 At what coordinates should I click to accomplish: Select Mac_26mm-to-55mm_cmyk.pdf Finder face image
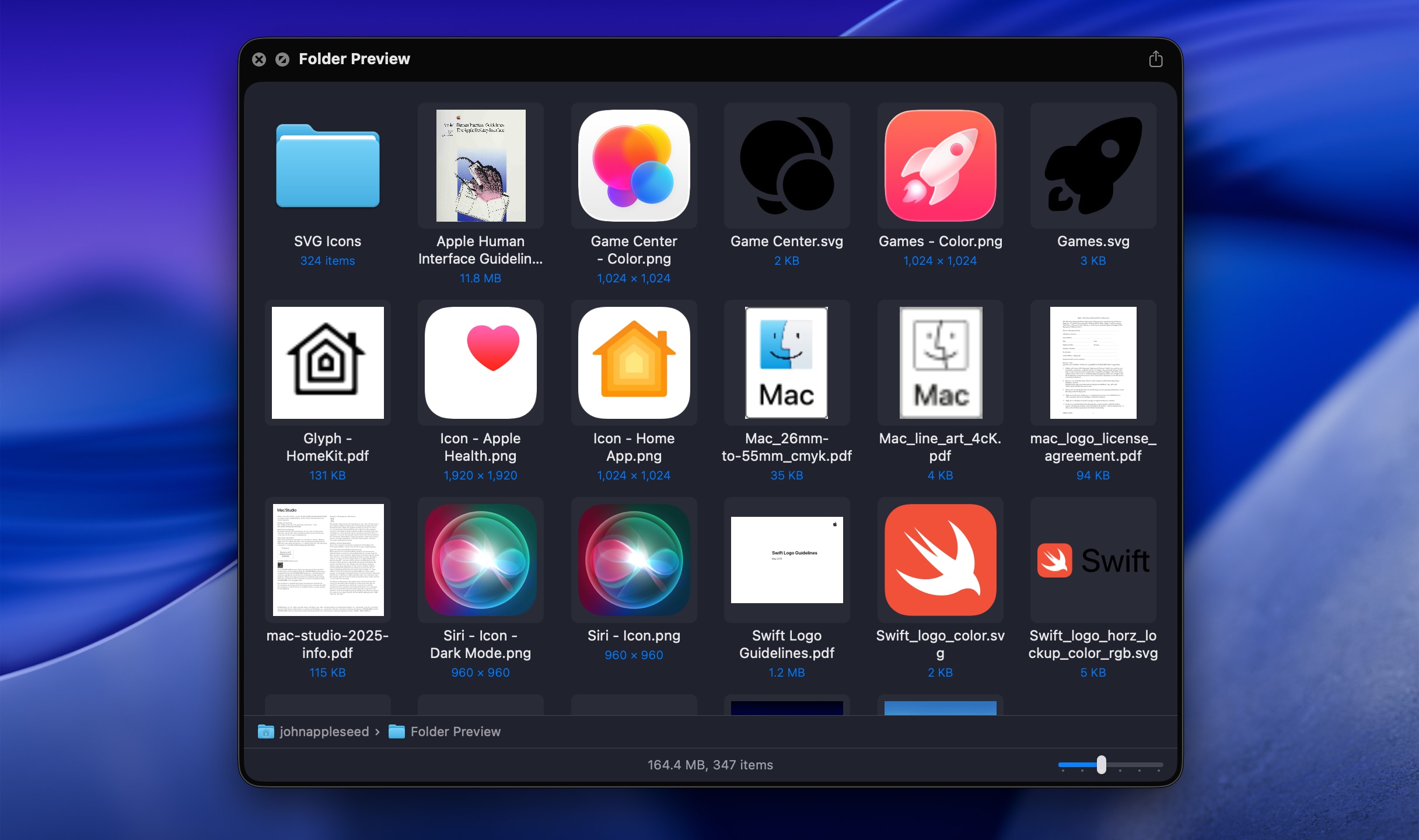pyautogui.click(x=787, y=363)
